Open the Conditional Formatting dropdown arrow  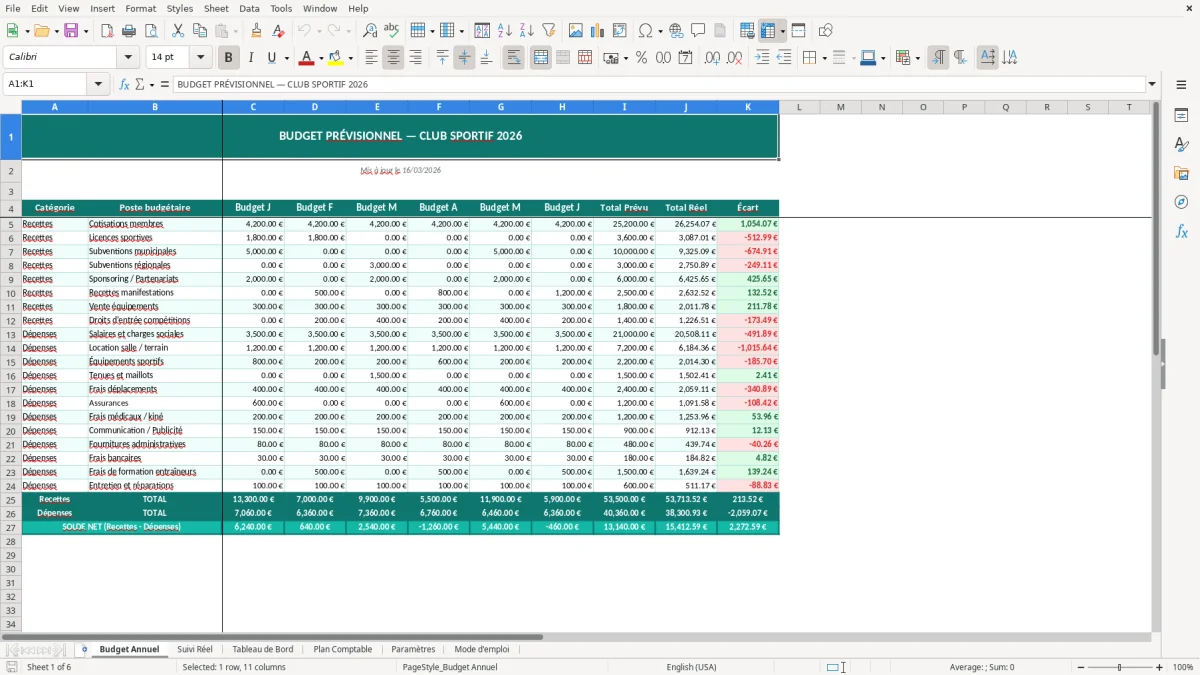(917, 58)
